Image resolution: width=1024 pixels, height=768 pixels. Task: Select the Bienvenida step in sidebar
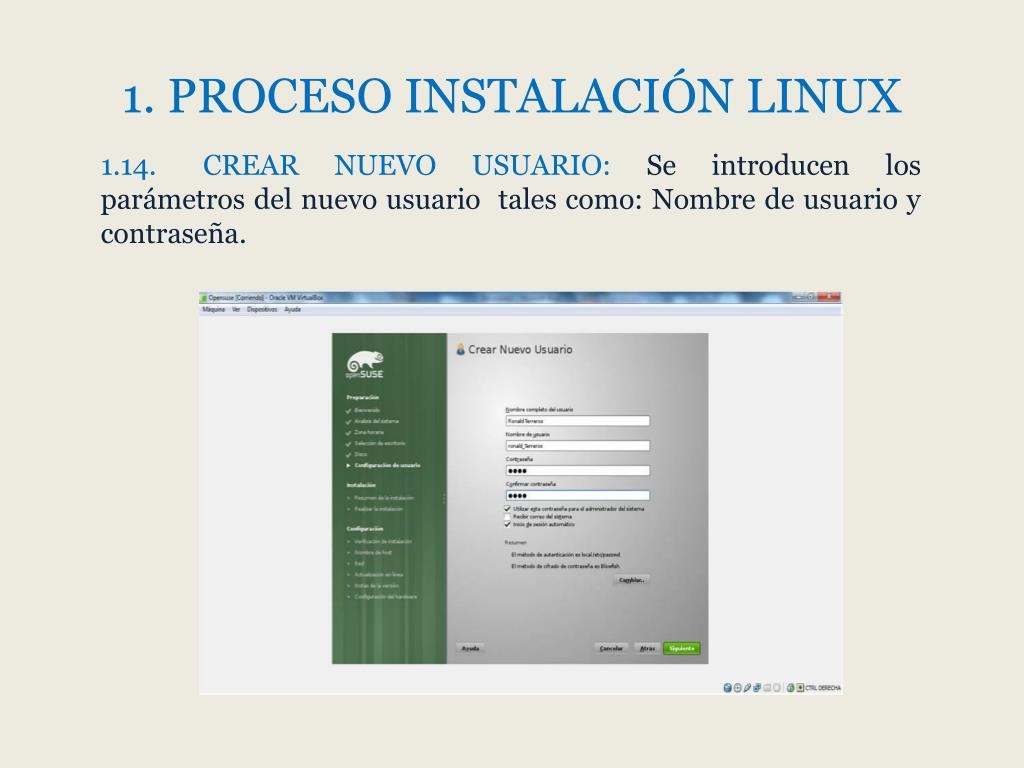[367, 411]
